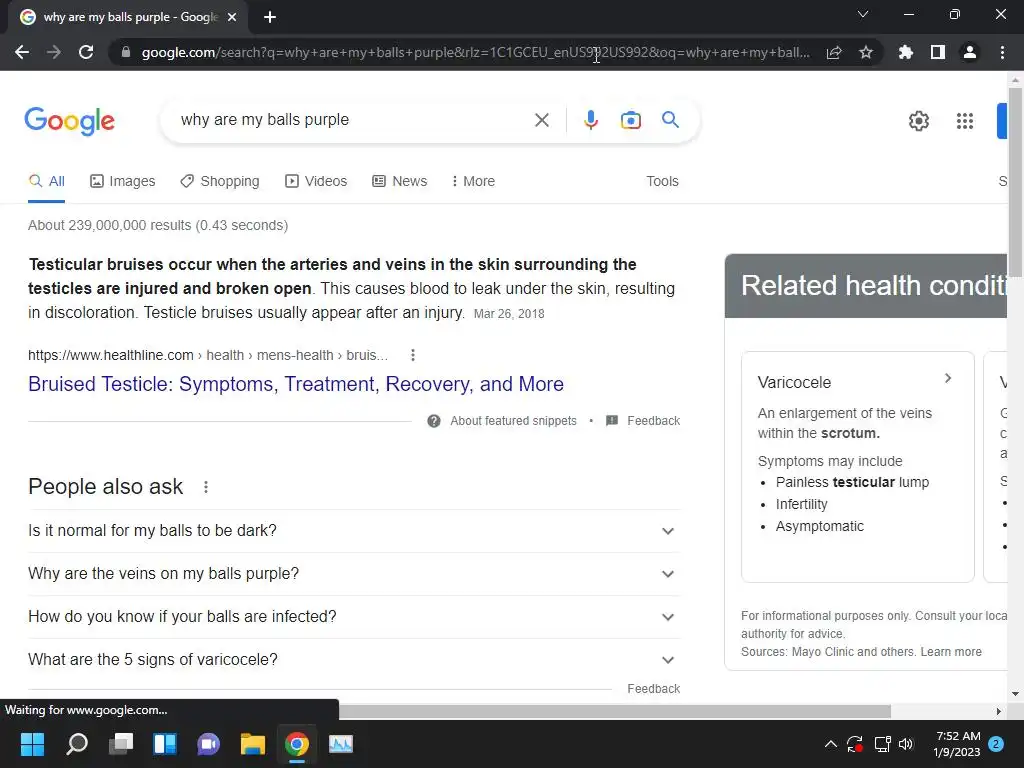
Task: Open the Extensions puzzle icon
Action: pyautogui.click(x=906, y=52)
